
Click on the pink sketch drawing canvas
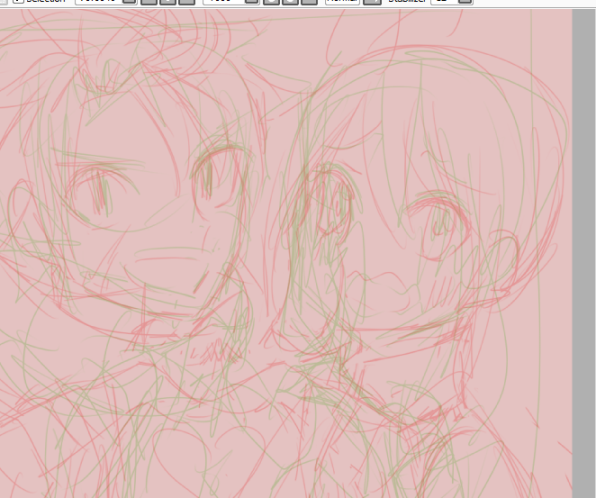click(286, 254)
